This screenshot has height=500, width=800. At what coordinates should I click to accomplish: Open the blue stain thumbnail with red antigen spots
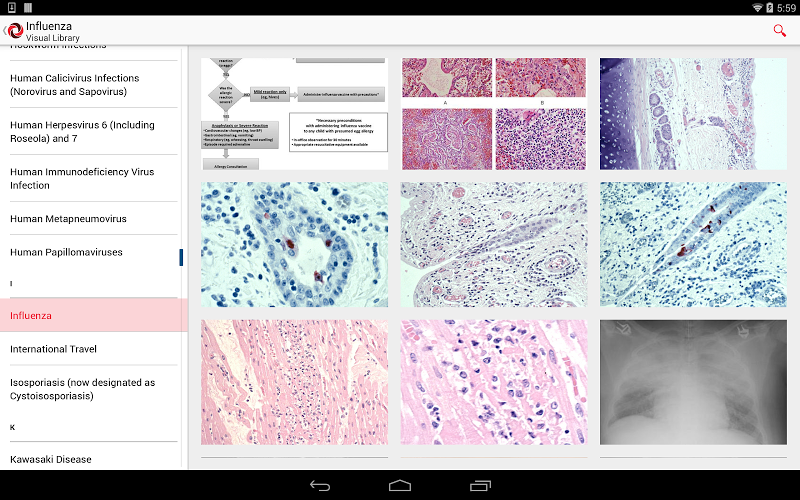pyautogui.click(x=693, y=244)
